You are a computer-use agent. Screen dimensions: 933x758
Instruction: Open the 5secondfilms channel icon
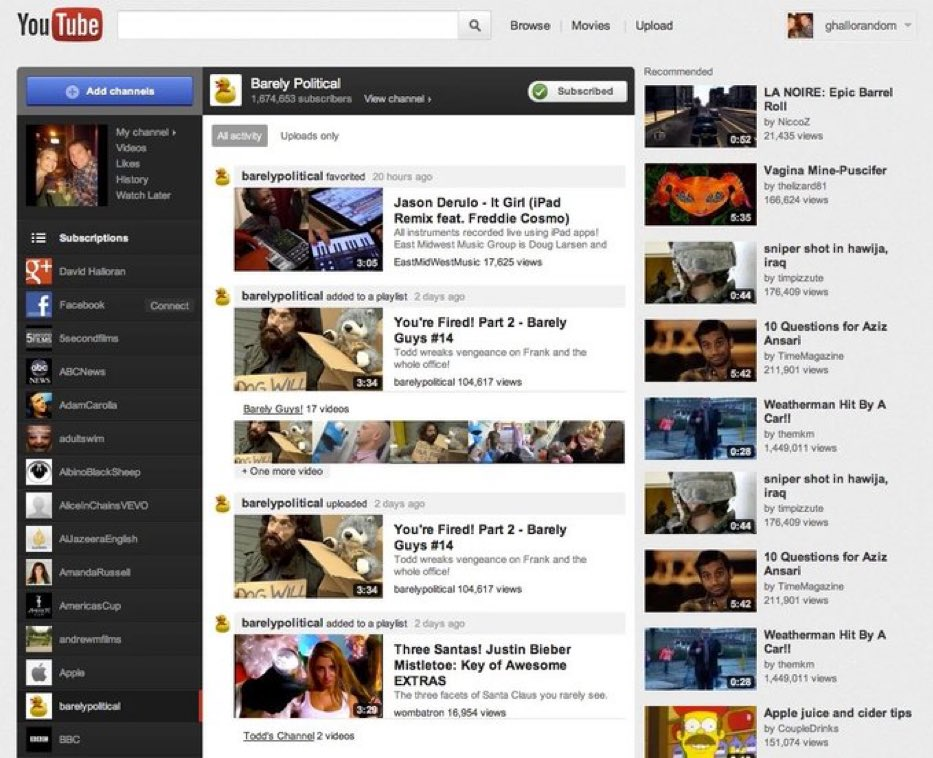39,338
